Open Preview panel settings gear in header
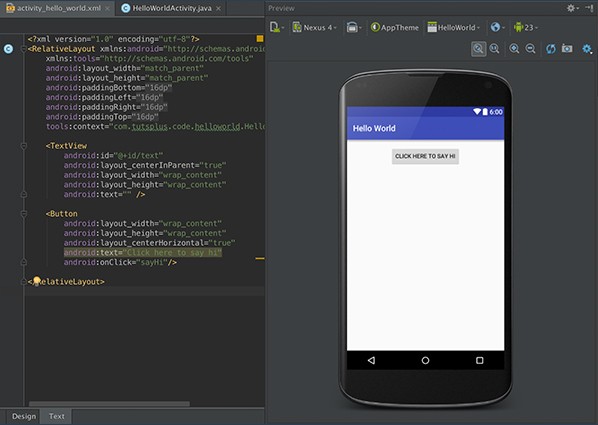This screenshot has height=425, width=598. click(x=572, y=8)
